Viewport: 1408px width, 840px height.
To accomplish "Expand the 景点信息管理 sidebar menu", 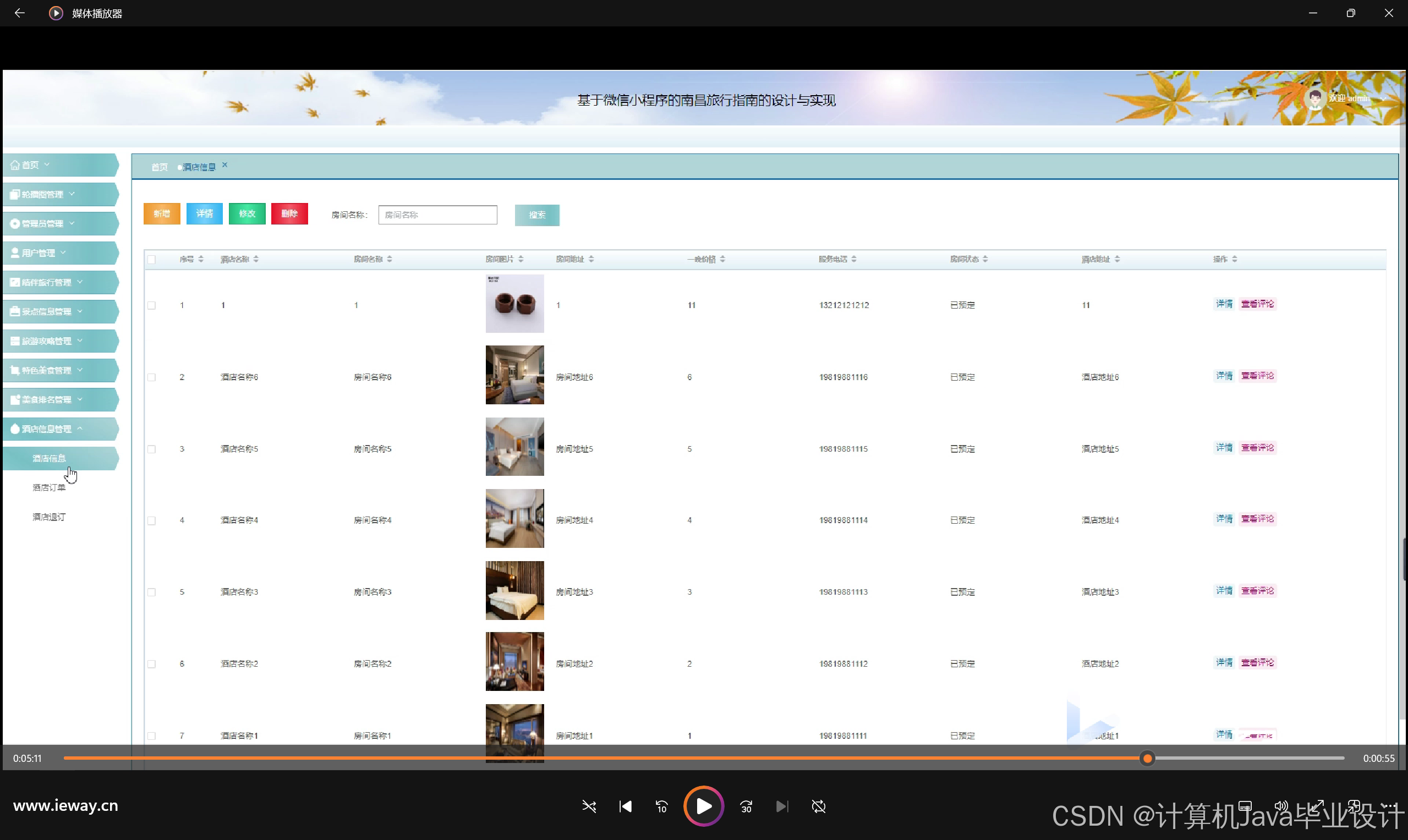I will pyautogui.click(x=60, y=311).
